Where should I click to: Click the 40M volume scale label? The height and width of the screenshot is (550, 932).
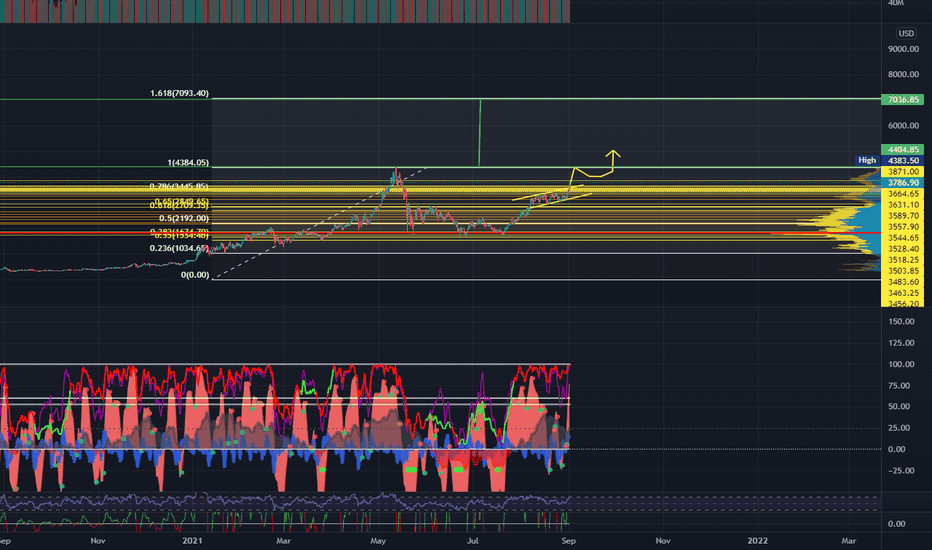(x=896, y=3)
